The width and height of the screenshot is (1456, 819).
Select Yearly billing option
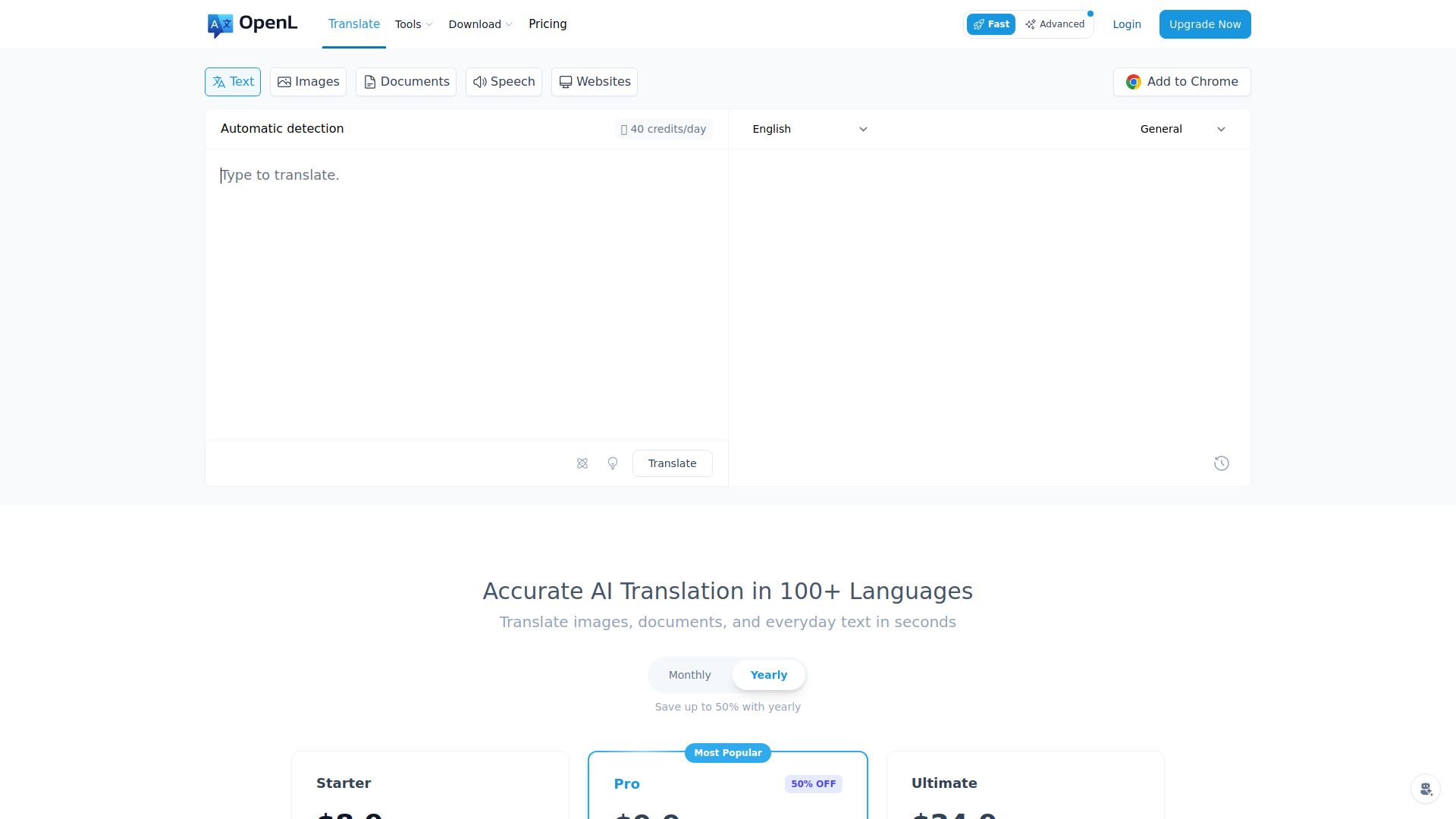pos(769,675)
